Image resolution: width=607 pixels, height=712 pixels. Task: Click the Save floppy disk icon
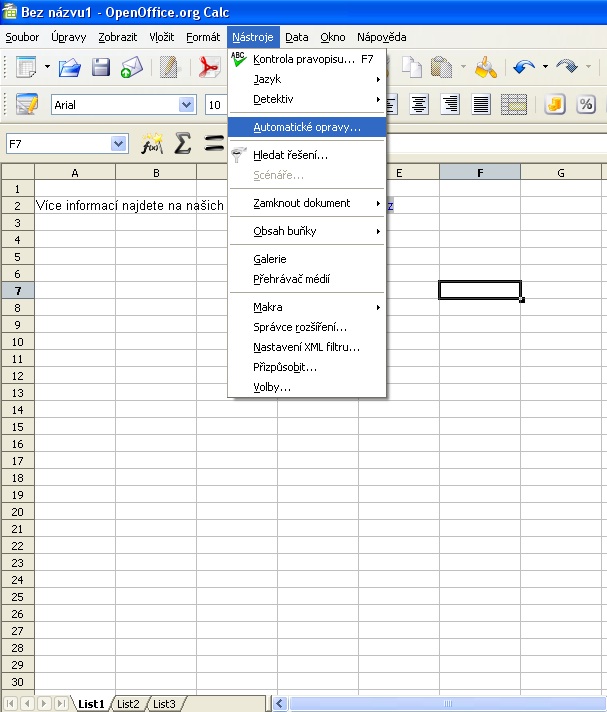(101, 68)
